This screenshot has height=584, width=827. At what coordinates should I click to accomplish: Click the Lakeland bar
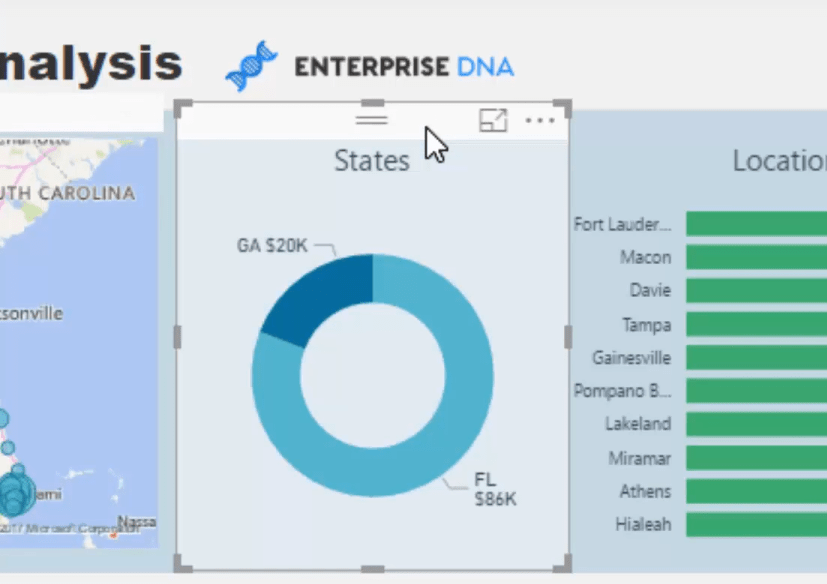tap(755, 424)
